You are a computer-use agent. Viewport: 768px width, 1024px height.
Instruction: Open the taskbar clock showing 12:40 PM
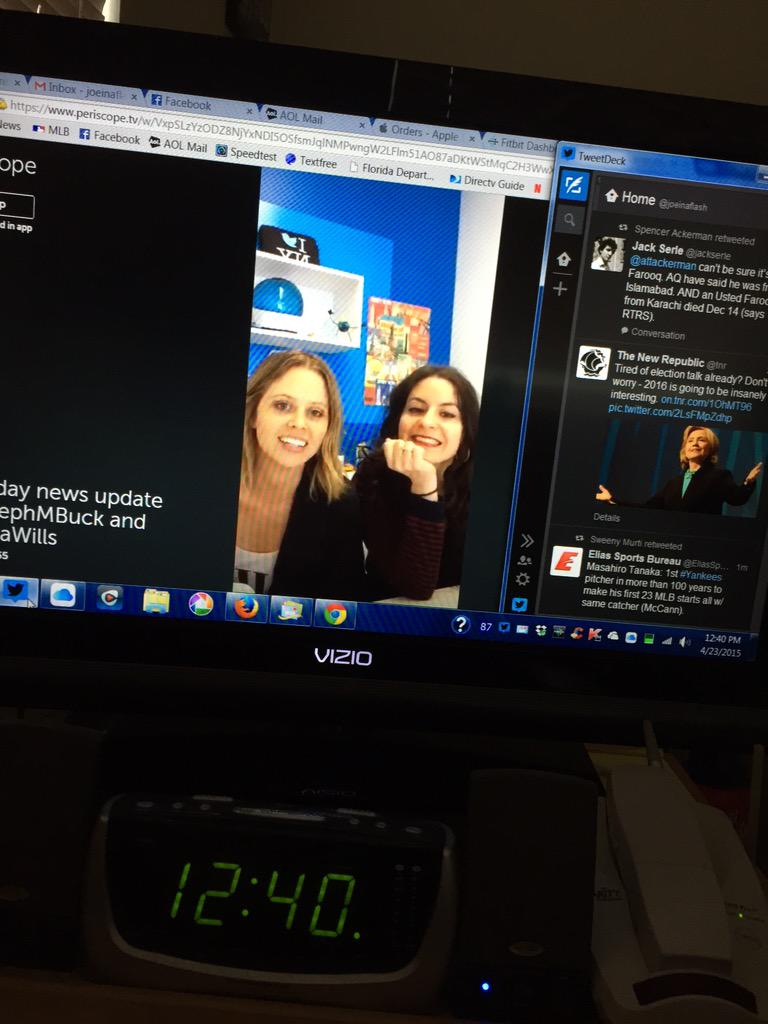(x=722, y=645)
